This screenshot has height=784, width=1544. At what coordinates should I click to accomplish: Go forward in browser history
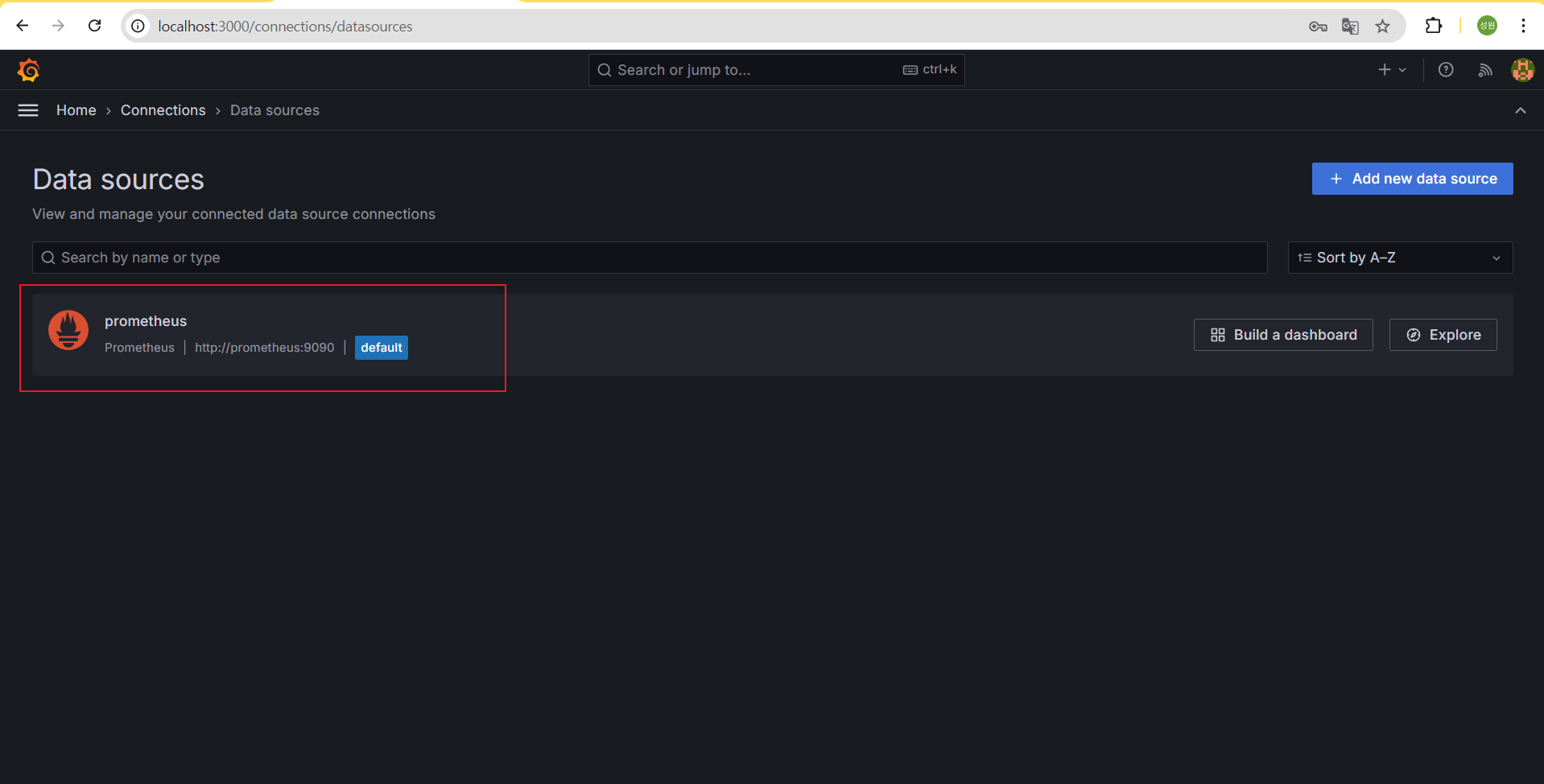[58, 26]
